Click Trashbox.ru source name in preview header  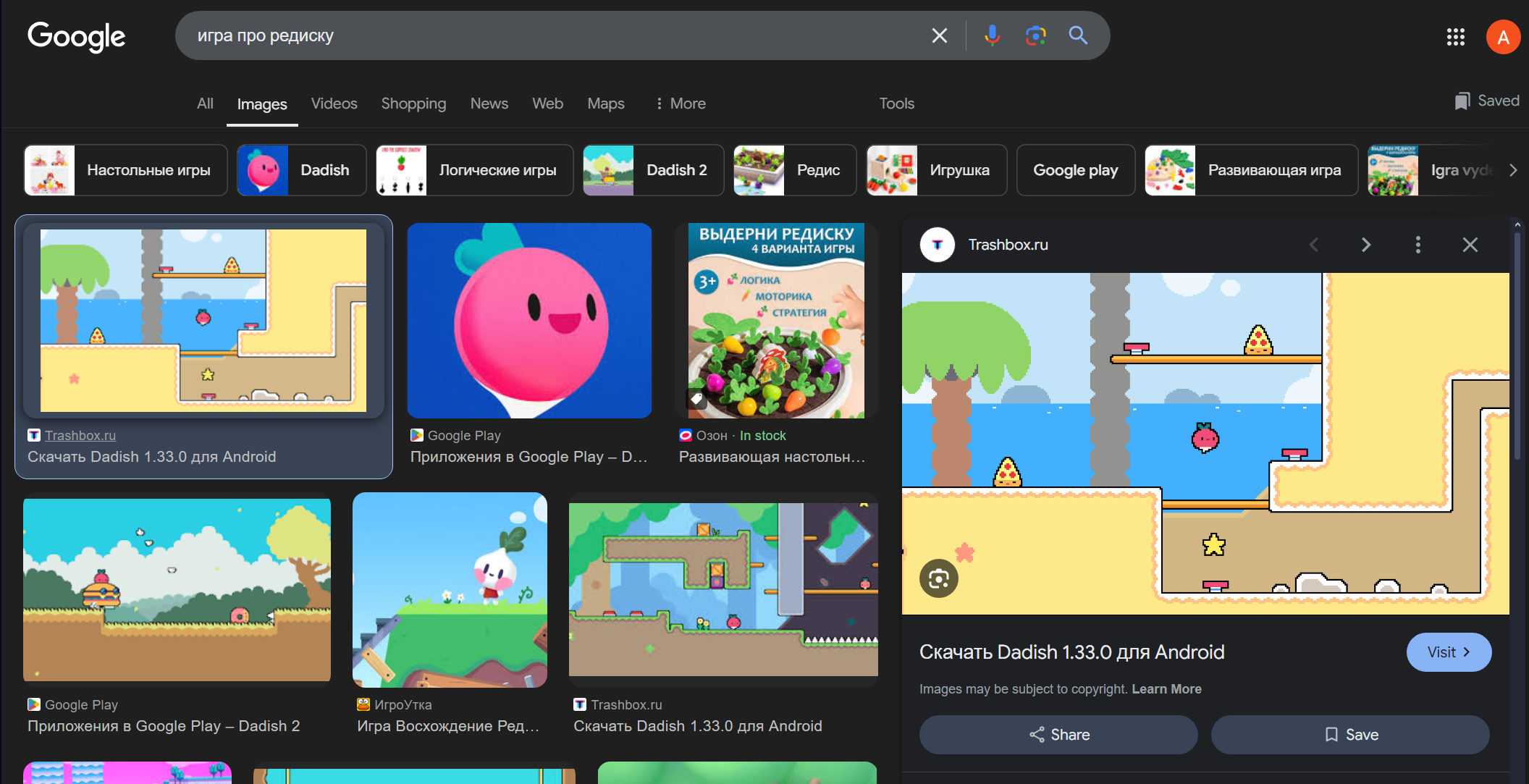tap(1008, 245)
